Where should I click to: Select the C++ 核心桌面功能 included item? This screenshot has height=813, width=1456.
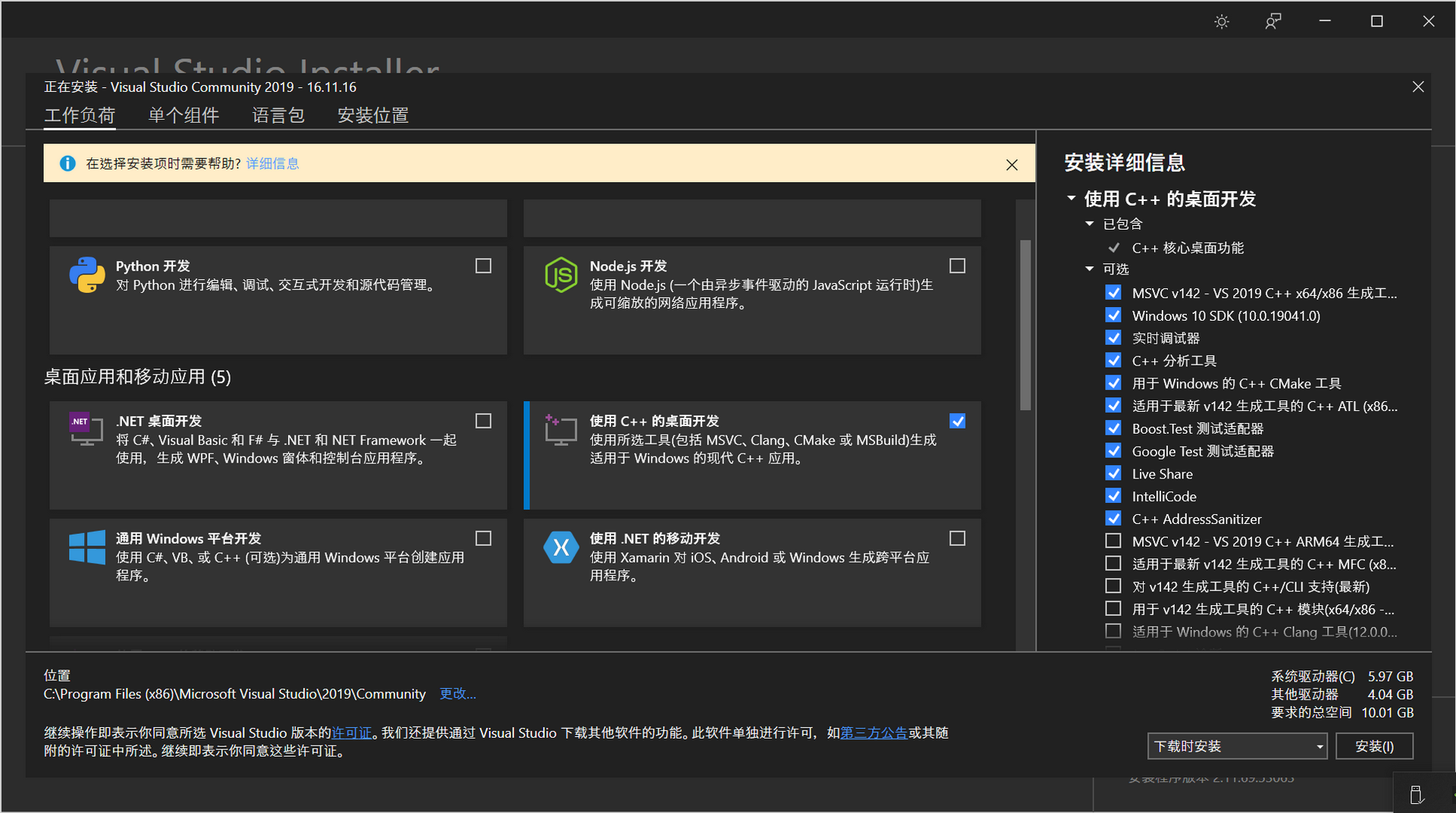coord(1188,248)
